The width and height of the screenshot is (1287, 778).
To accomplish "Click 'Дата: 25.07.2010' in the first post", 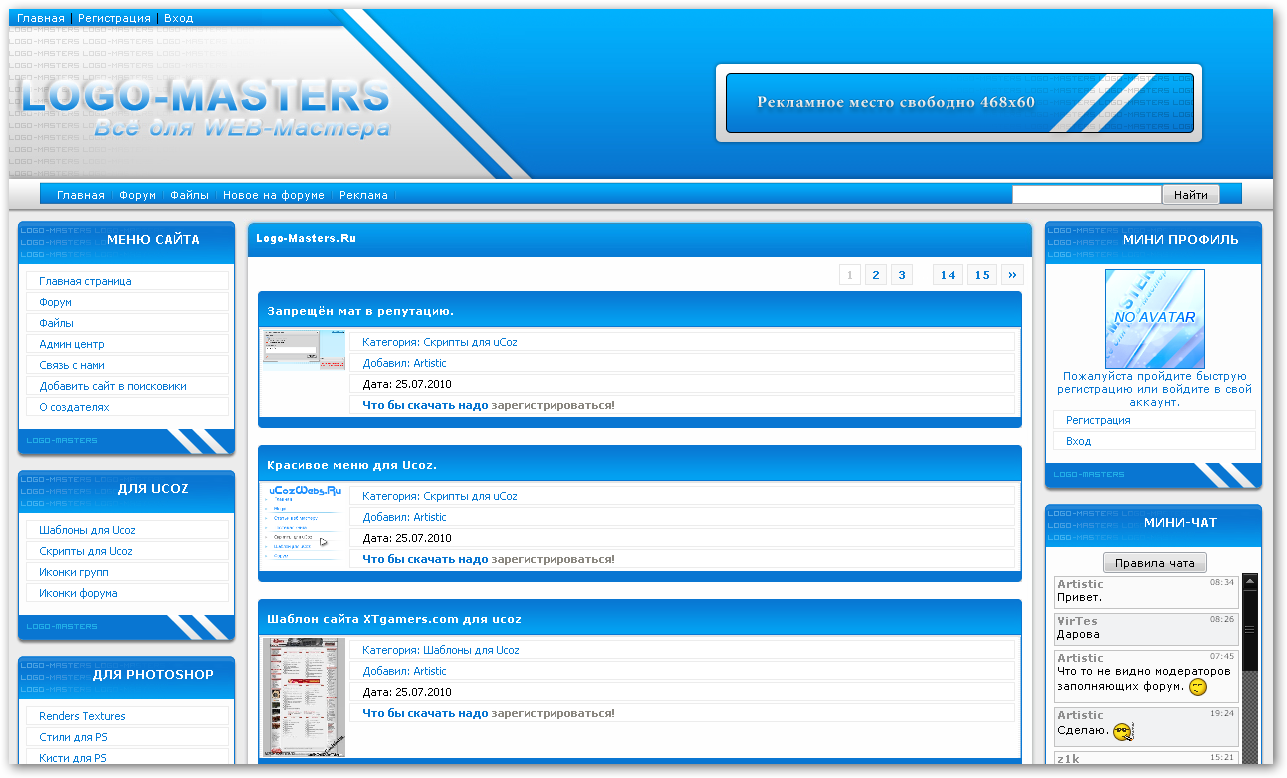I will click(x=407, y=384).
